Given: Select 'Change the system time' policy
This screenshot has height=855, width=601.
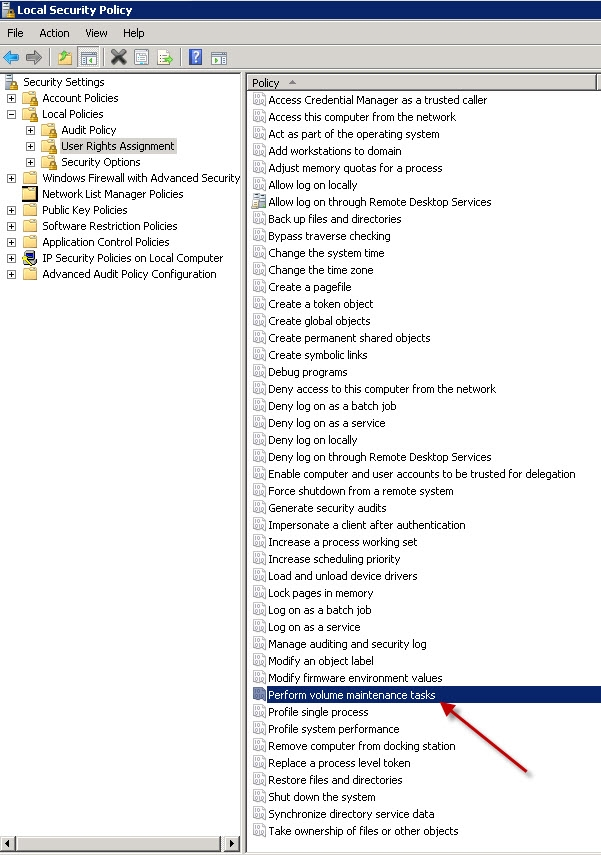Looking at the screenshot, I should pyautogui.click(x=326, y=253).
